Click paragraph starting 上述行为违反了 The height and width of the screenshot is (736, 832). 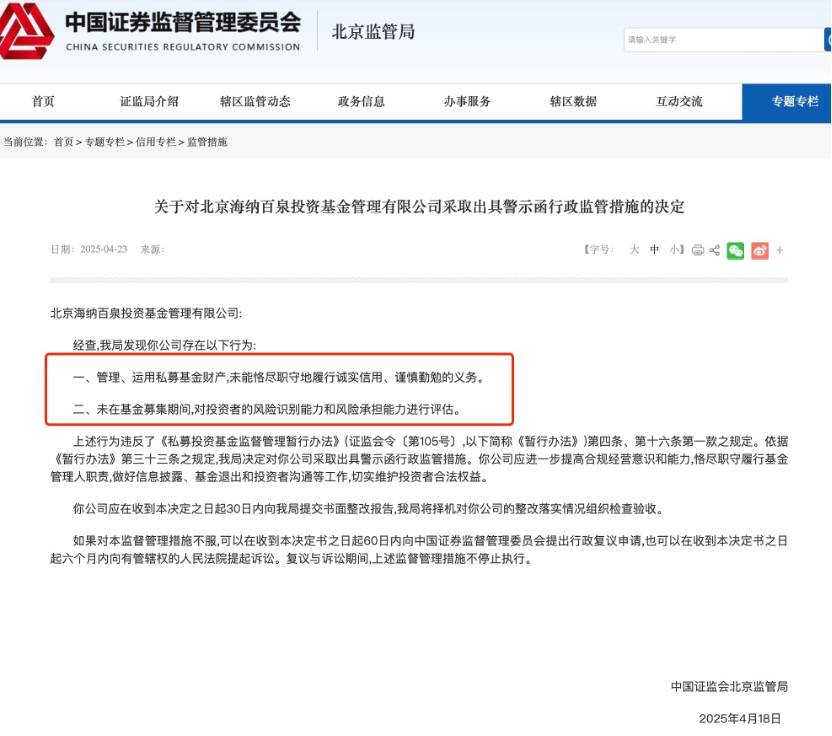(419, 459)
